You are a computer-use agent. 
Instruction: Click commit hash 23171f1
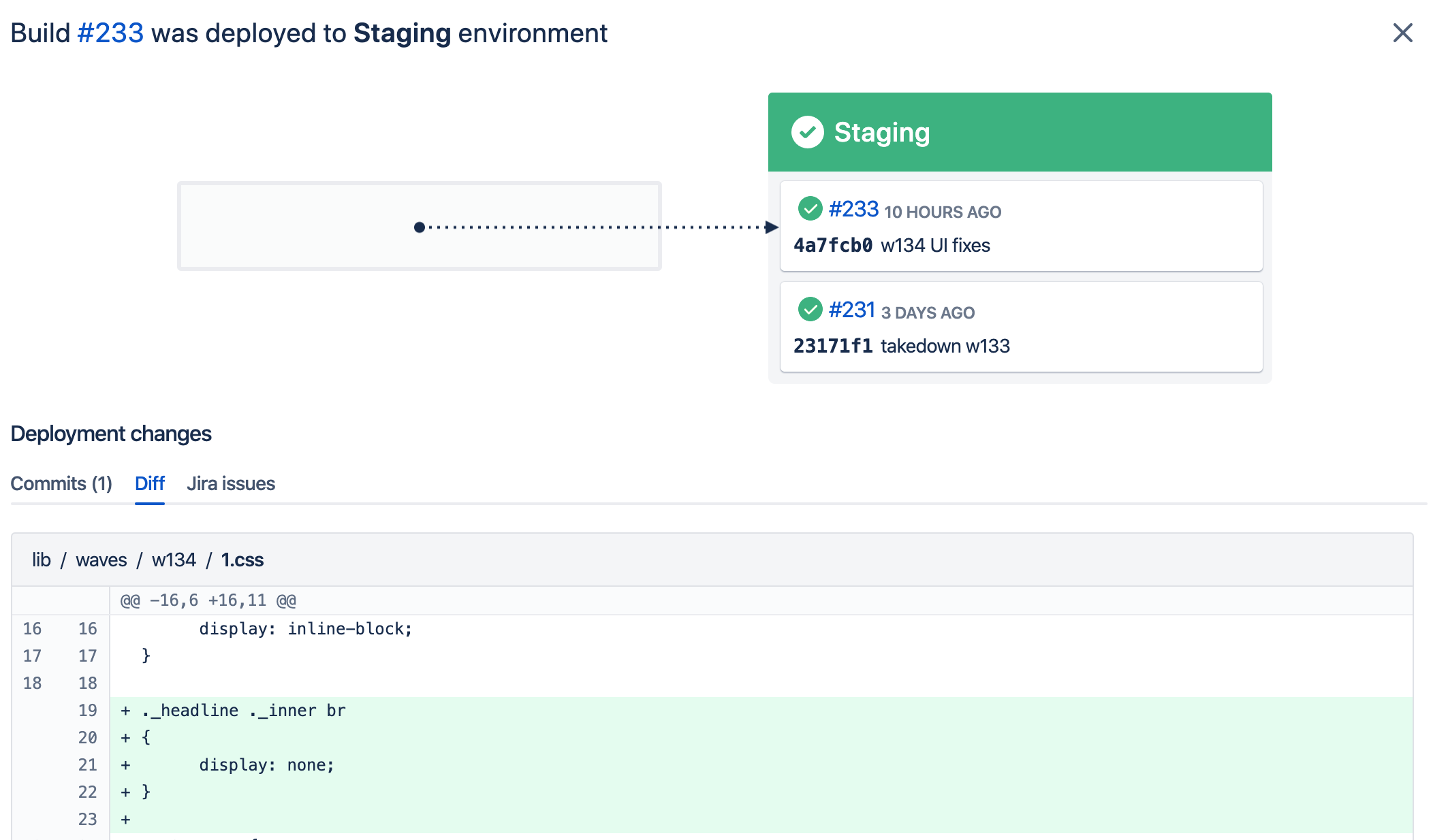tap(832, 346)
